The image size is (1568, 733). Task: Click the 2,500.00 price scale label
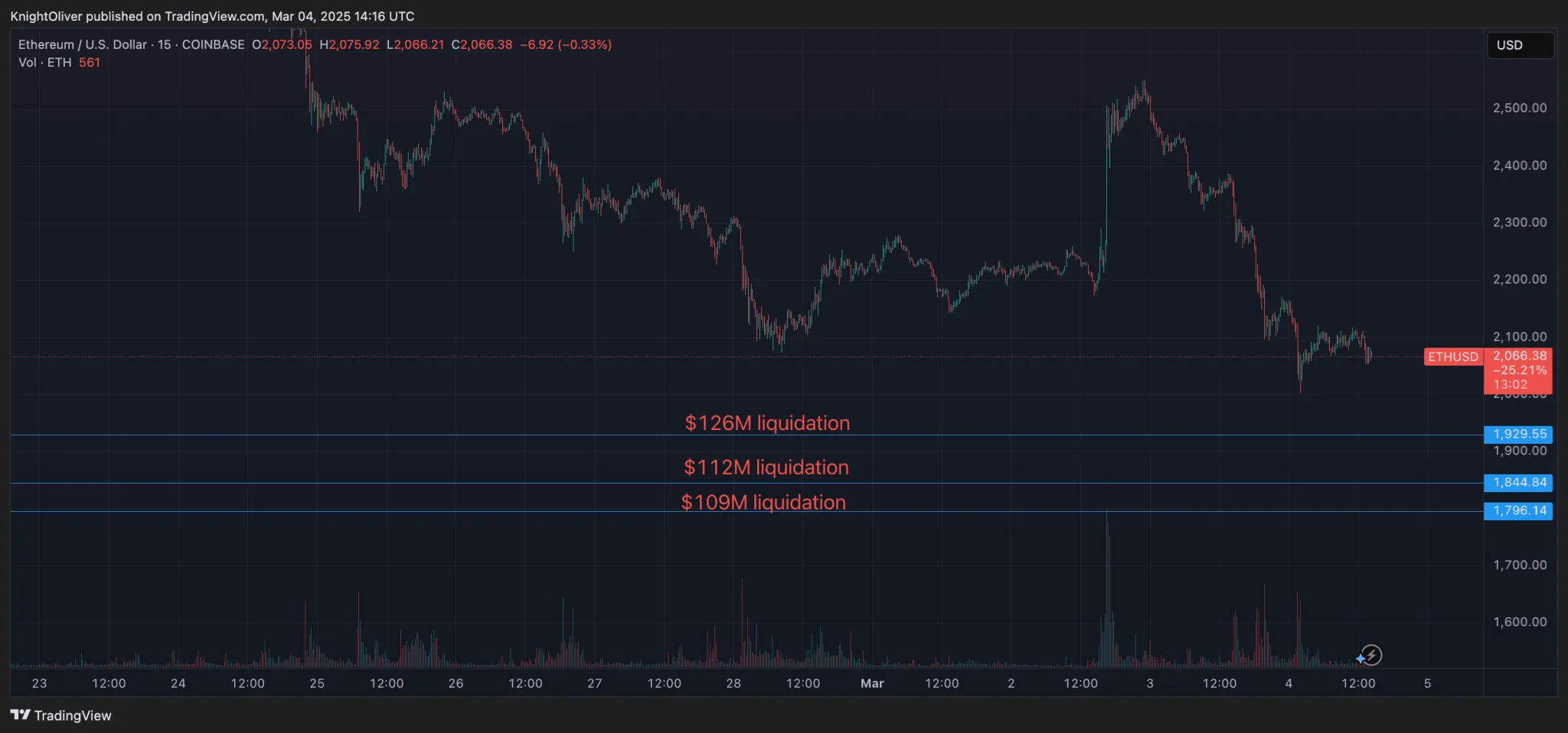point(1519,108)
